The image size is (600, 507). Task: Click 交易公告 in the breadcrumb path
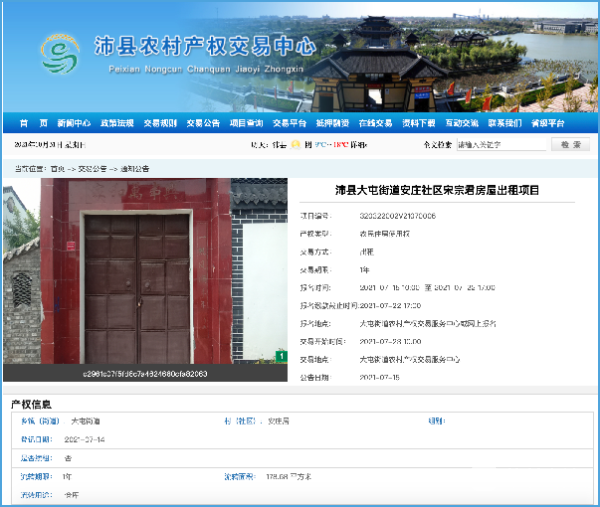click(x=92, y=169)
